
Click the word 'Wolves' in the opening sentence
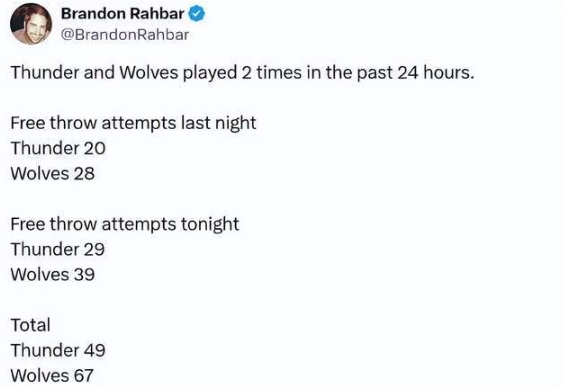point(149,73)
